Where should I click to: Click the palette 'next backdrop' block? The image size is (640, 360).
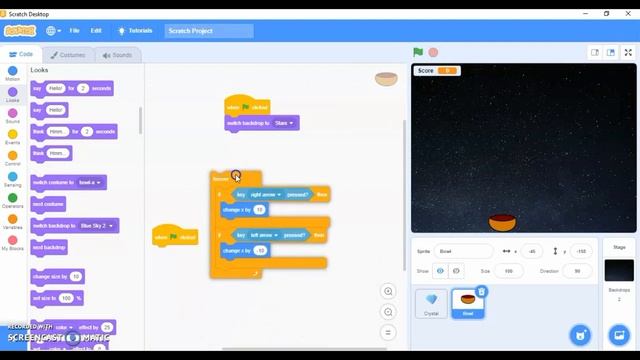49,247
